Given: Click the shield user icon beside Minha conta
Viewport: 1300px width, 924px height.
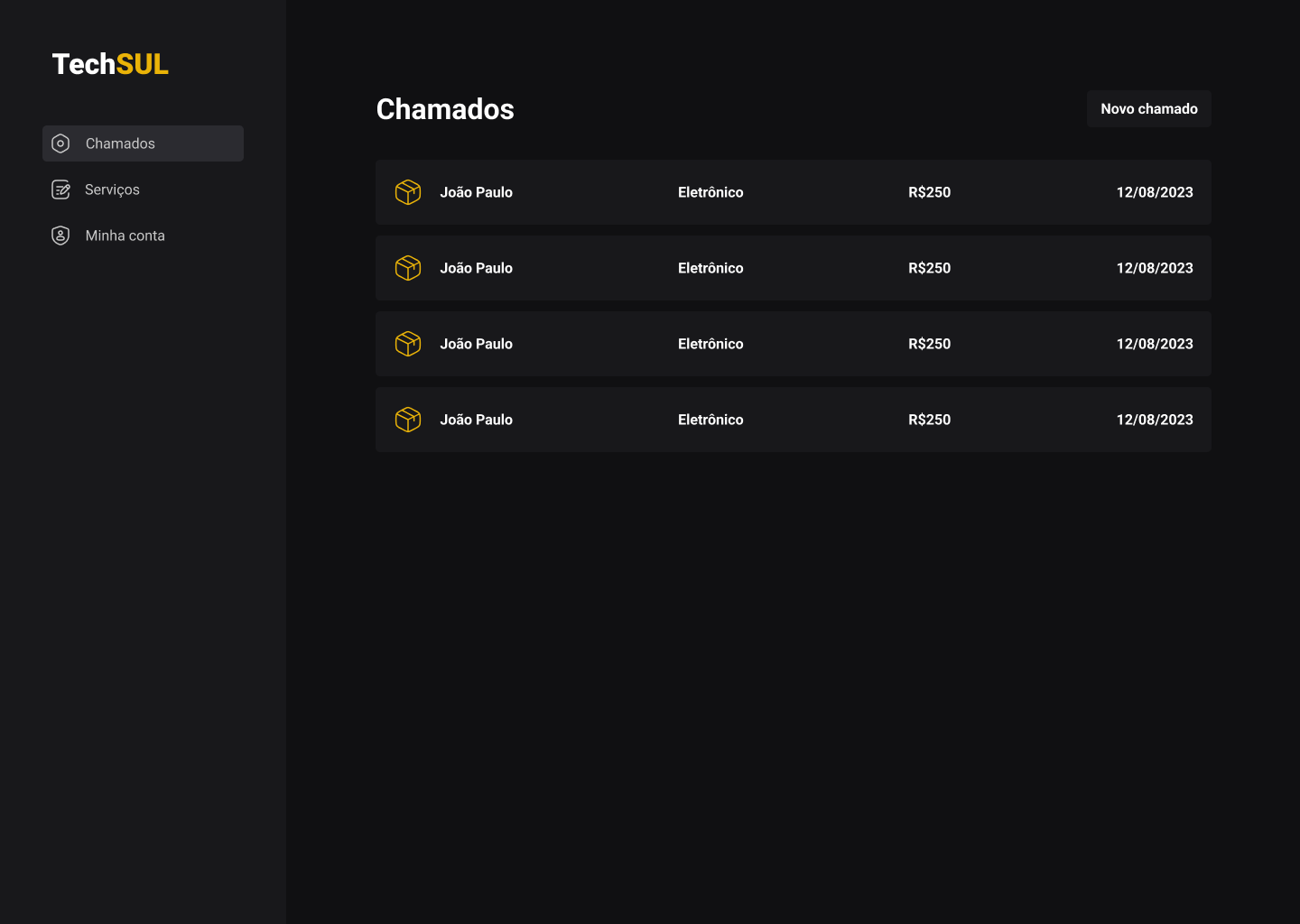Looking at the screenshot, I should pos(60,236).
